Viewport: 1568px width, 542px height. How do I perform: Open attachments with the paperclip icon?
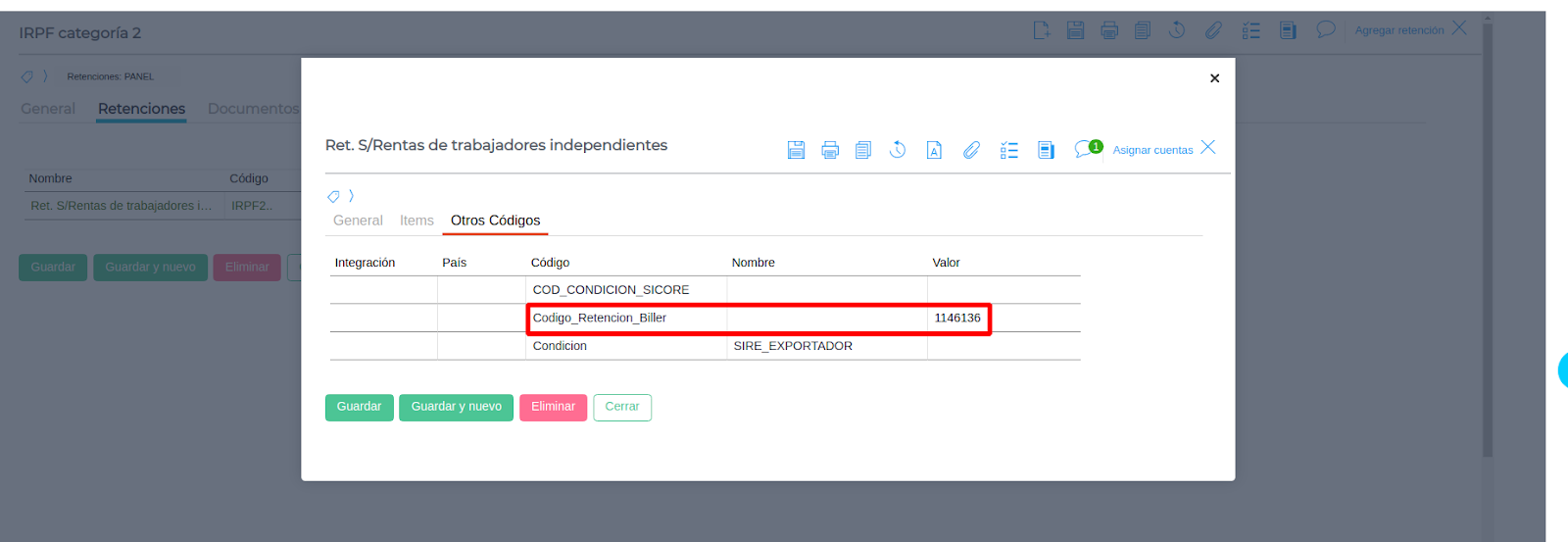(971, 150)
